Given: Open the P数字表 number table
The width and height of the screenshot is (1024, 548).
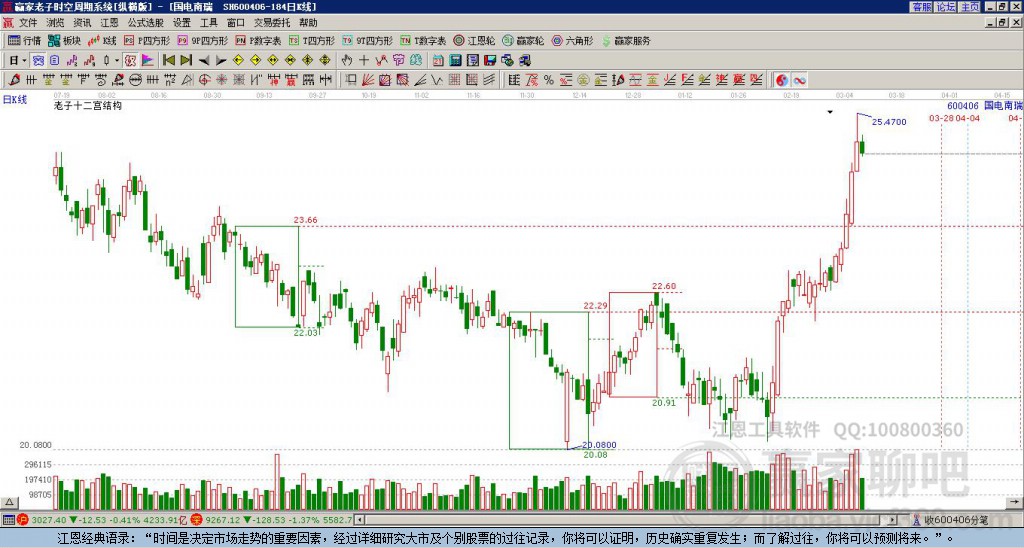Looking at the screenshot, I should pyautogui.click(x=258, y=40).
